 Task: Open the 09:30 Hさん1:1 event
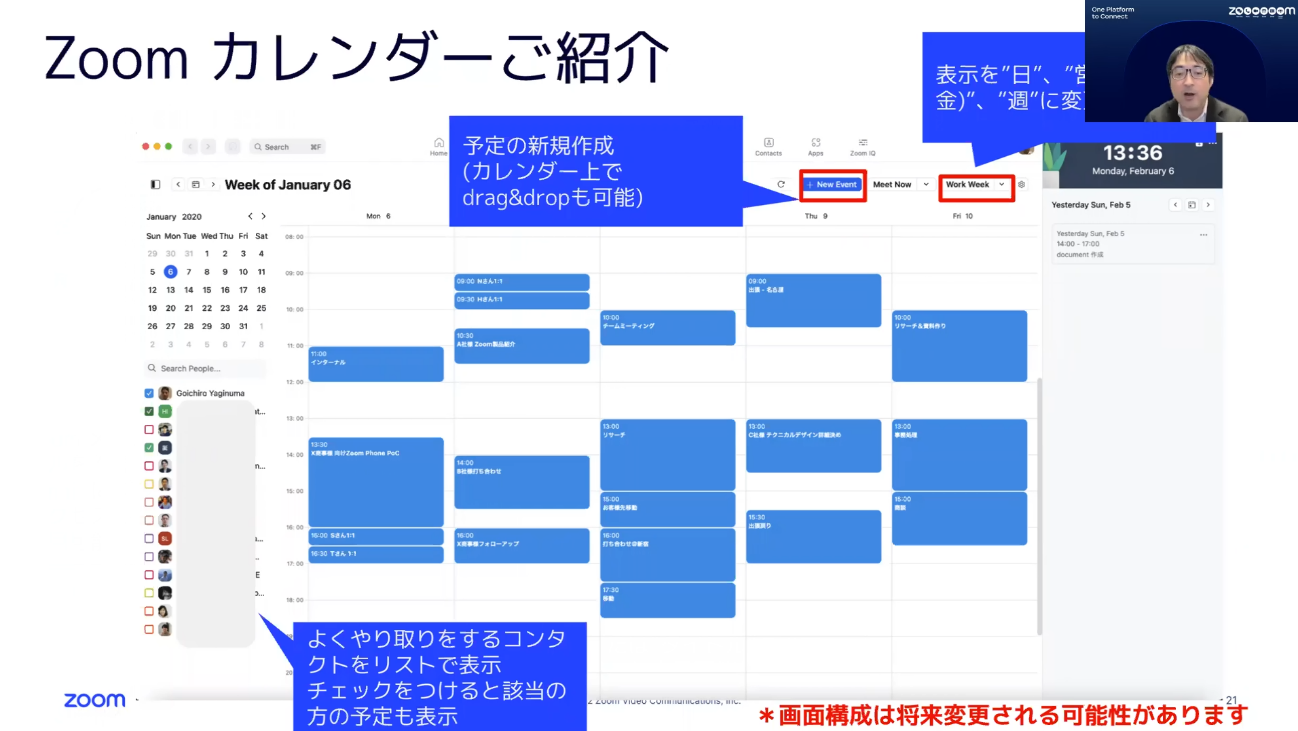(522, 300)
